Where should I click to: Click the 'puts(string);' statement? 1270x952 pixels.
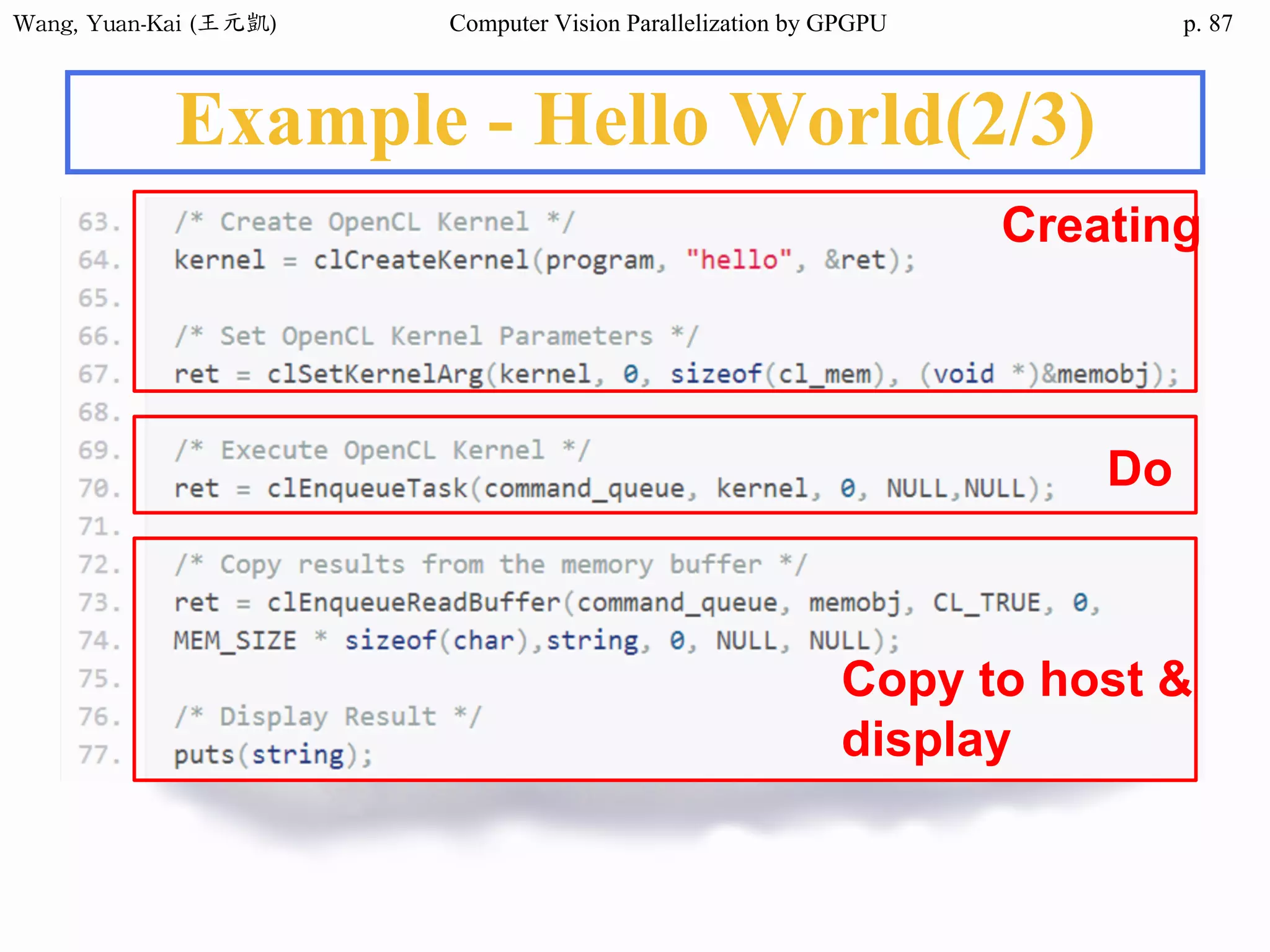(273, 756)
